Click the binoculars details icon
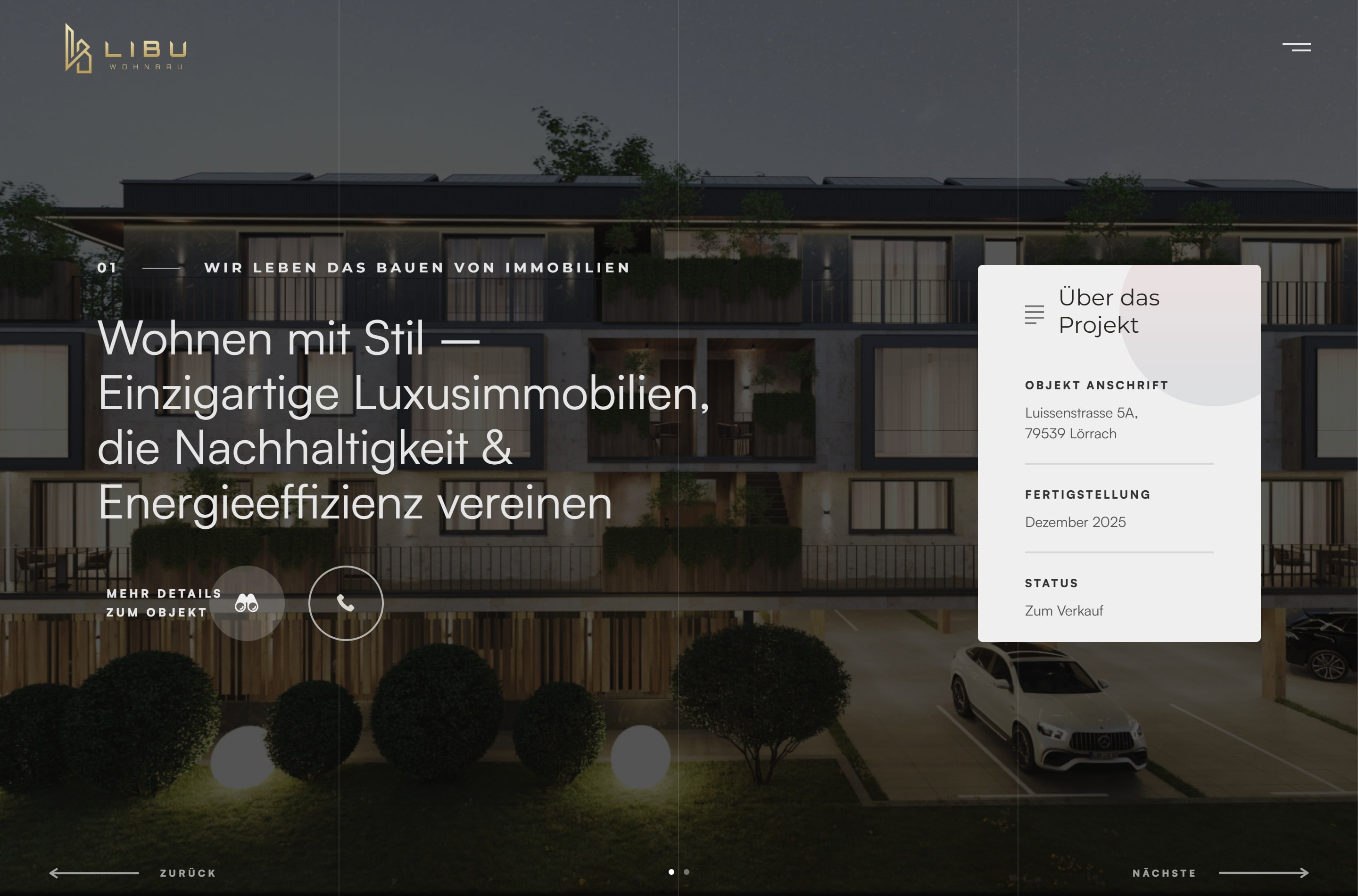Screen dimensions: 1358x896 [x=247, y=603]
